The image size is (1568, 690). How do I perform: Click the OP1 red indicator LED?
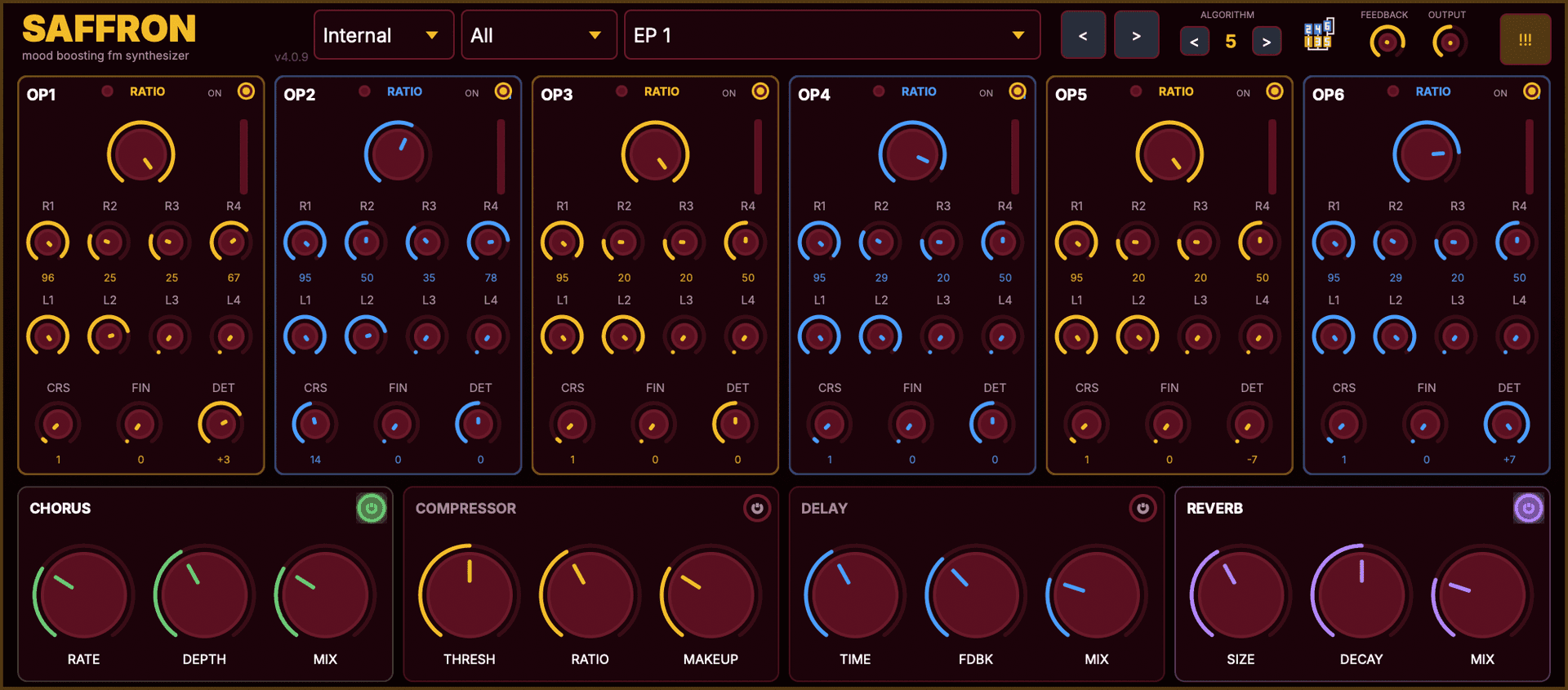point(107,91)
